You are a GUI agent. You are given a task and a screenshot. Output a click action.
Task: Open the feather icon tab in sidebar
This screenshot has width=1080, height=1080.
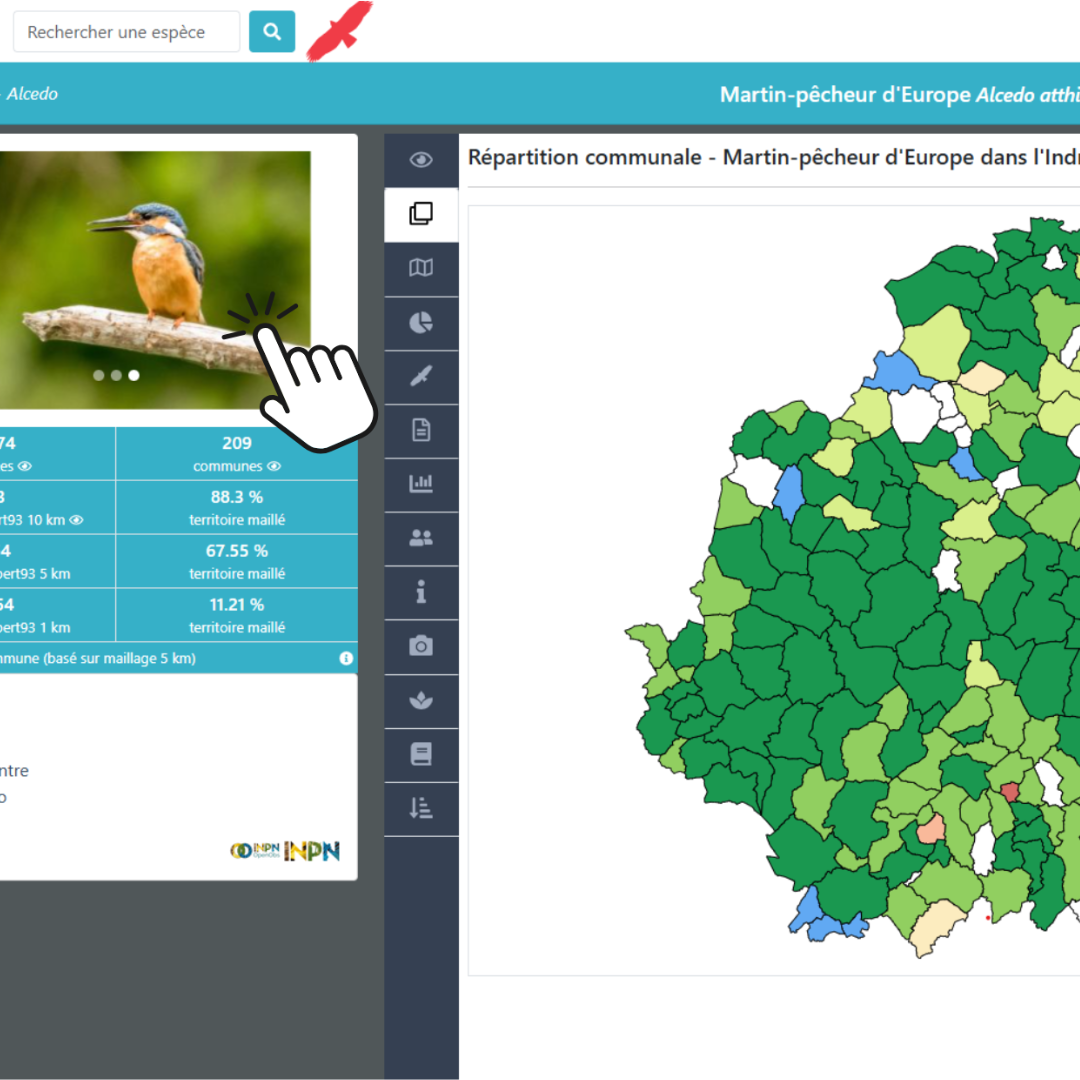point(421,376)
